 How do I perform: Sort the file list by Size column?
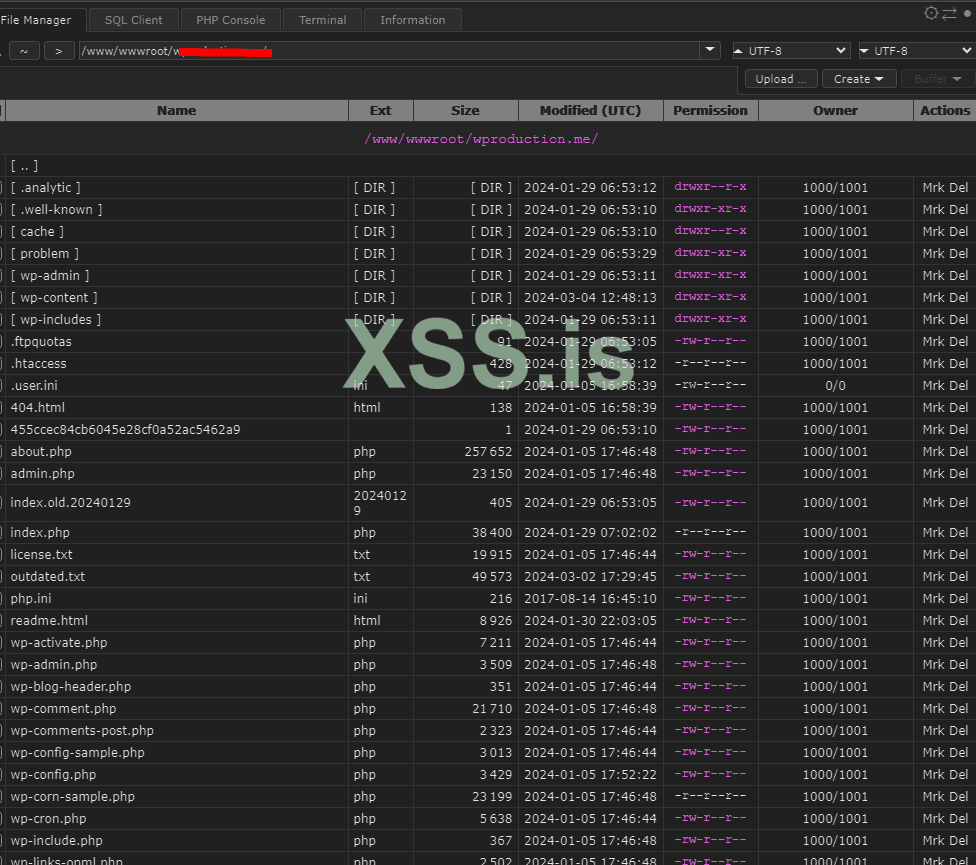[x=465, y=110]
